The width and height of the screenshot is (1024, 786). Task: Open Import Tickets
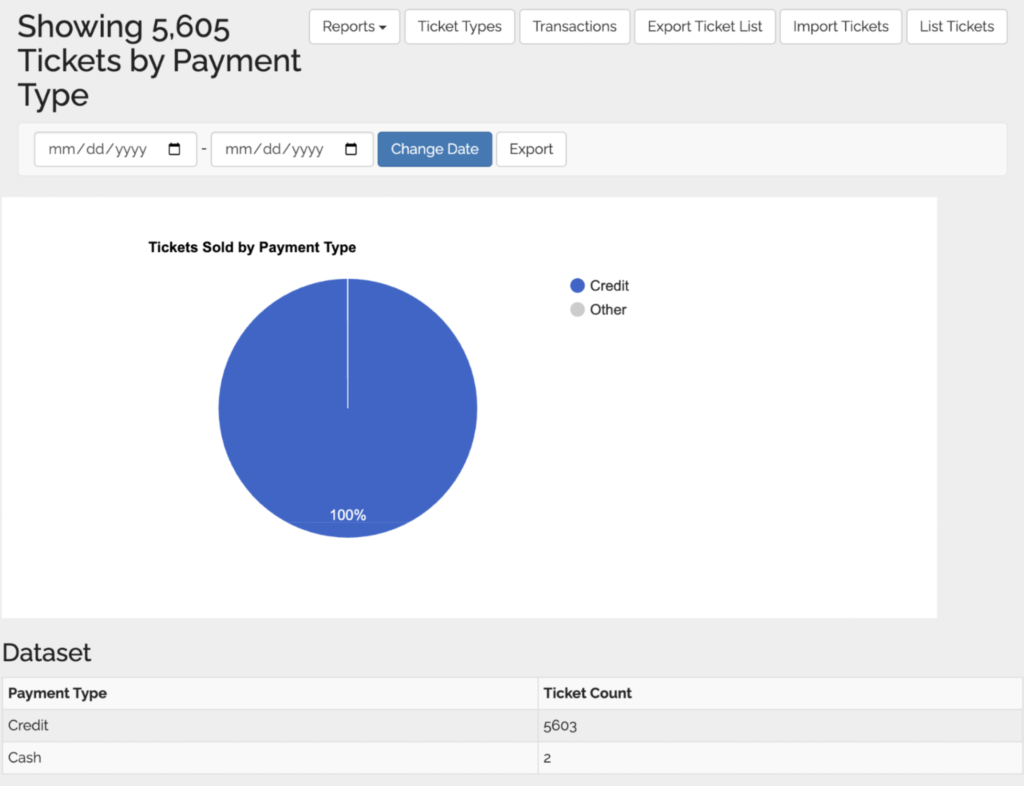point(840,27)
